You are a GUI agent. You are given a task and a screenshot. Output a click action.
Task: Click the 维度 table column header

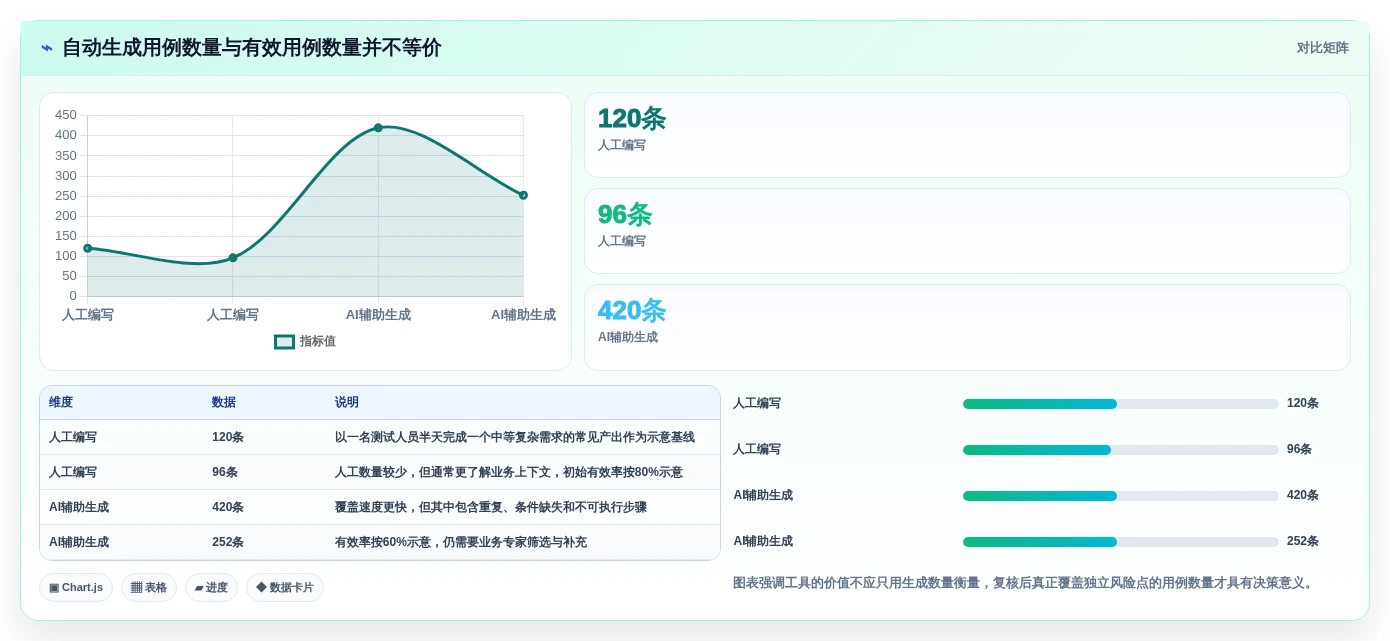tap(61, 403)
